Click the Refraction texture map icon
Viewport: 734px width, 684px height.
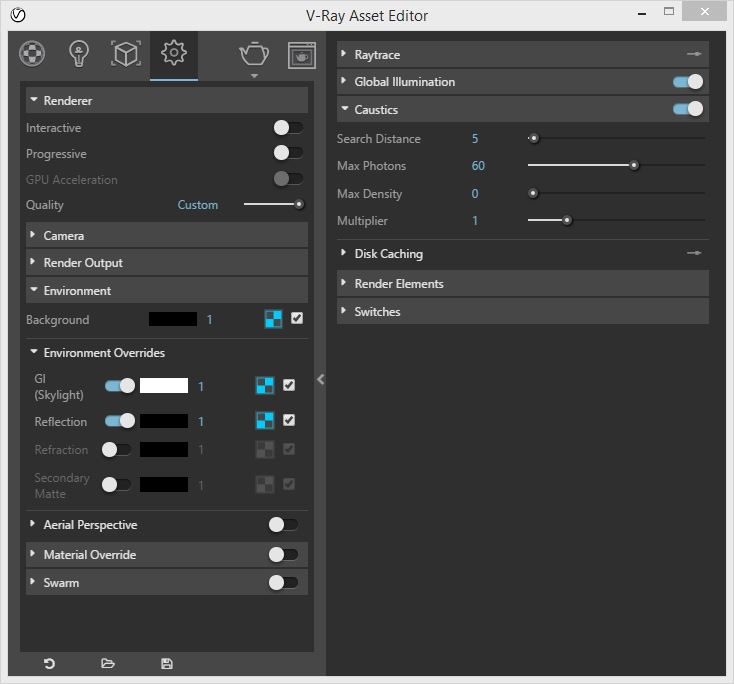point(265,449)
